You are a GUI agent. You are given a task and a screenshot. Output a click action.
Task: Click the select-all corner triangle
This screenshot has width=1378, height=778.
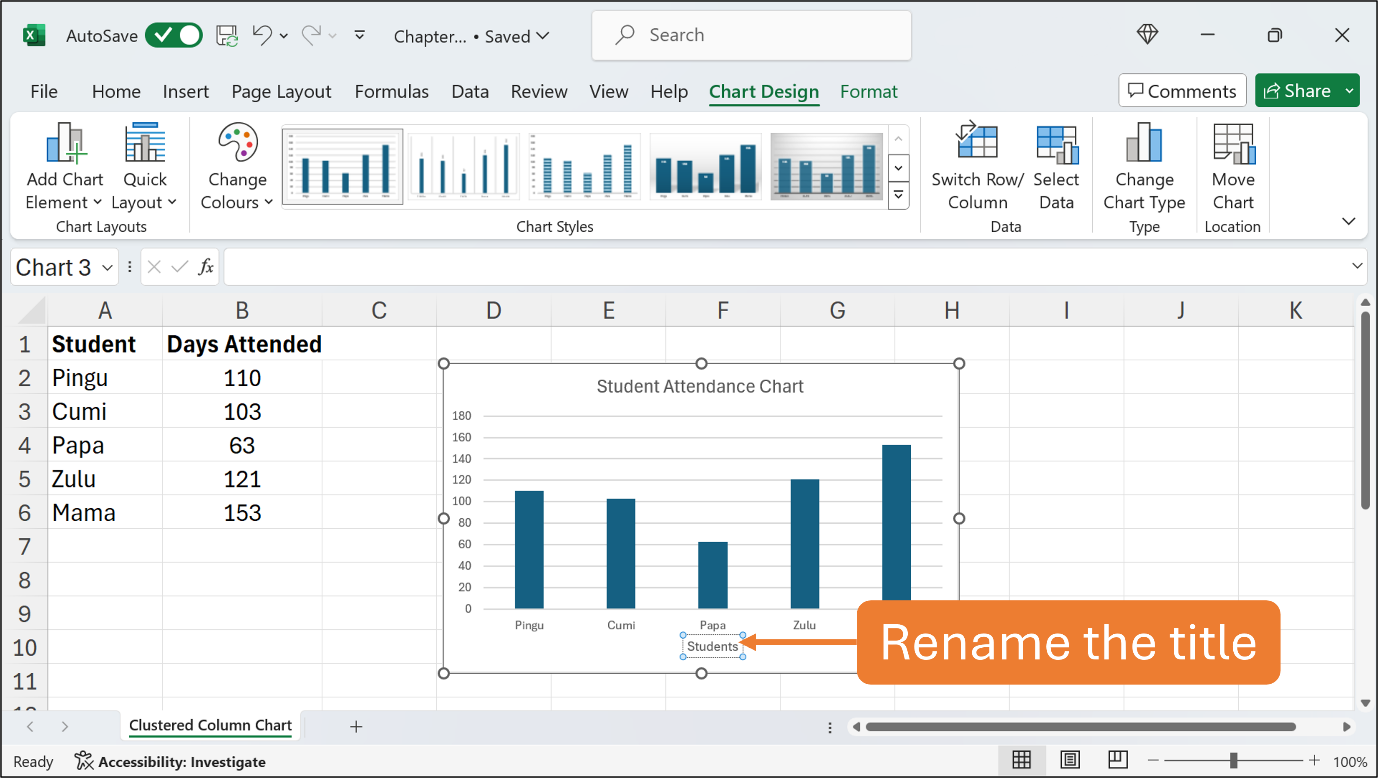tap(31, 310)
